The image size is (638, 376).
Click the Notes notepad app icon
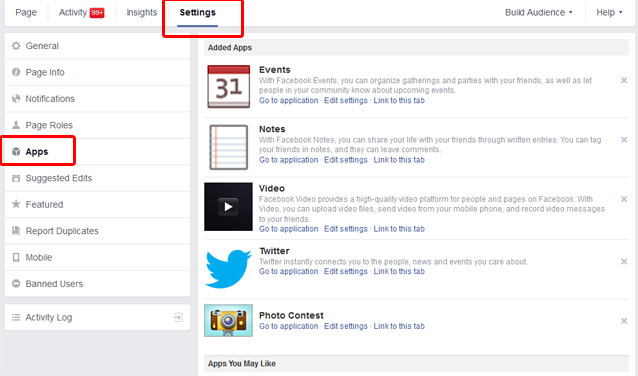click(229, 147)
